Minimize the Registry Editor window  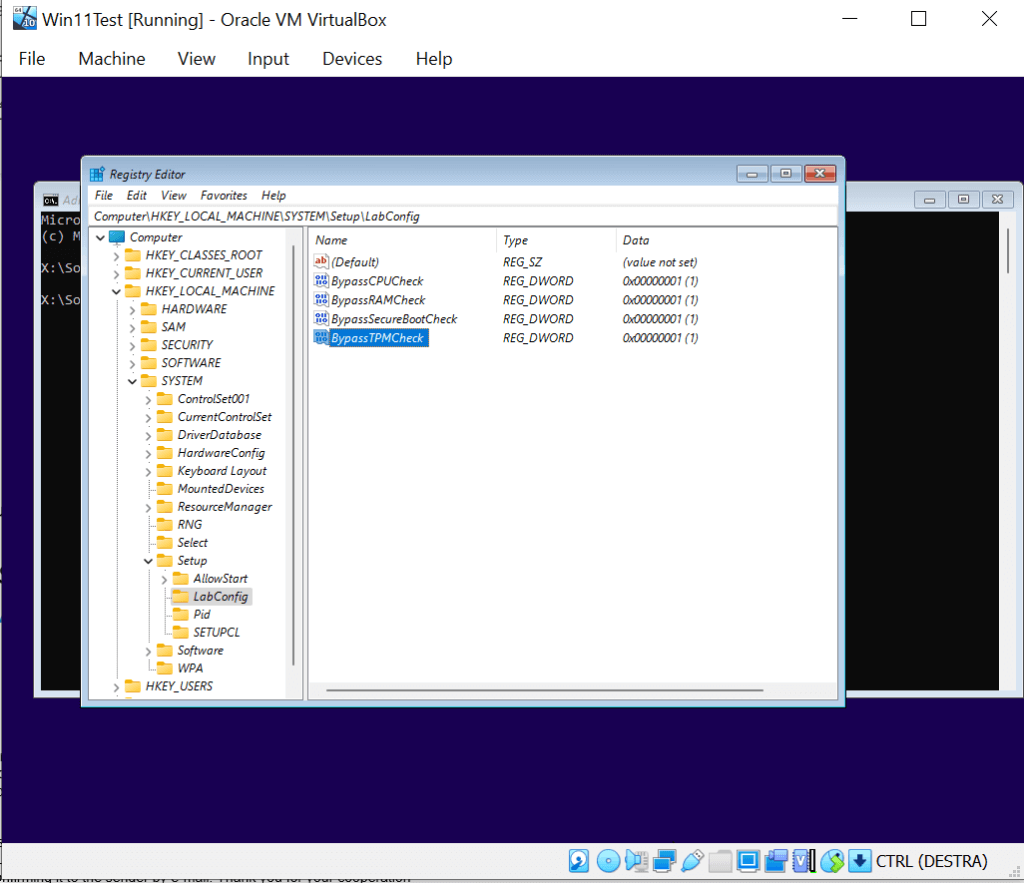pos(752,173)
